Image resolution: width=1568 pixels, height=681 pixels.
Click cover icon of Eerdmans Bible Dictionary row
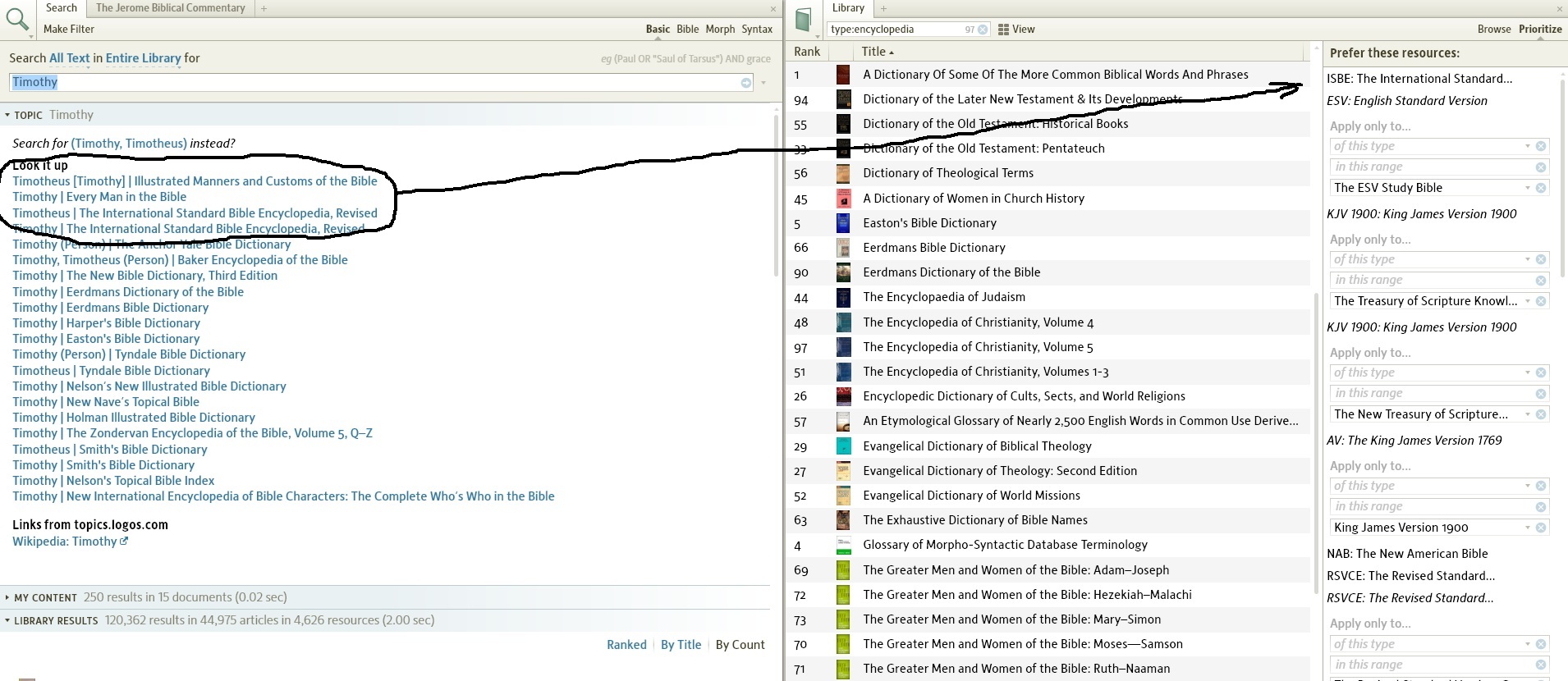(843, 248)
